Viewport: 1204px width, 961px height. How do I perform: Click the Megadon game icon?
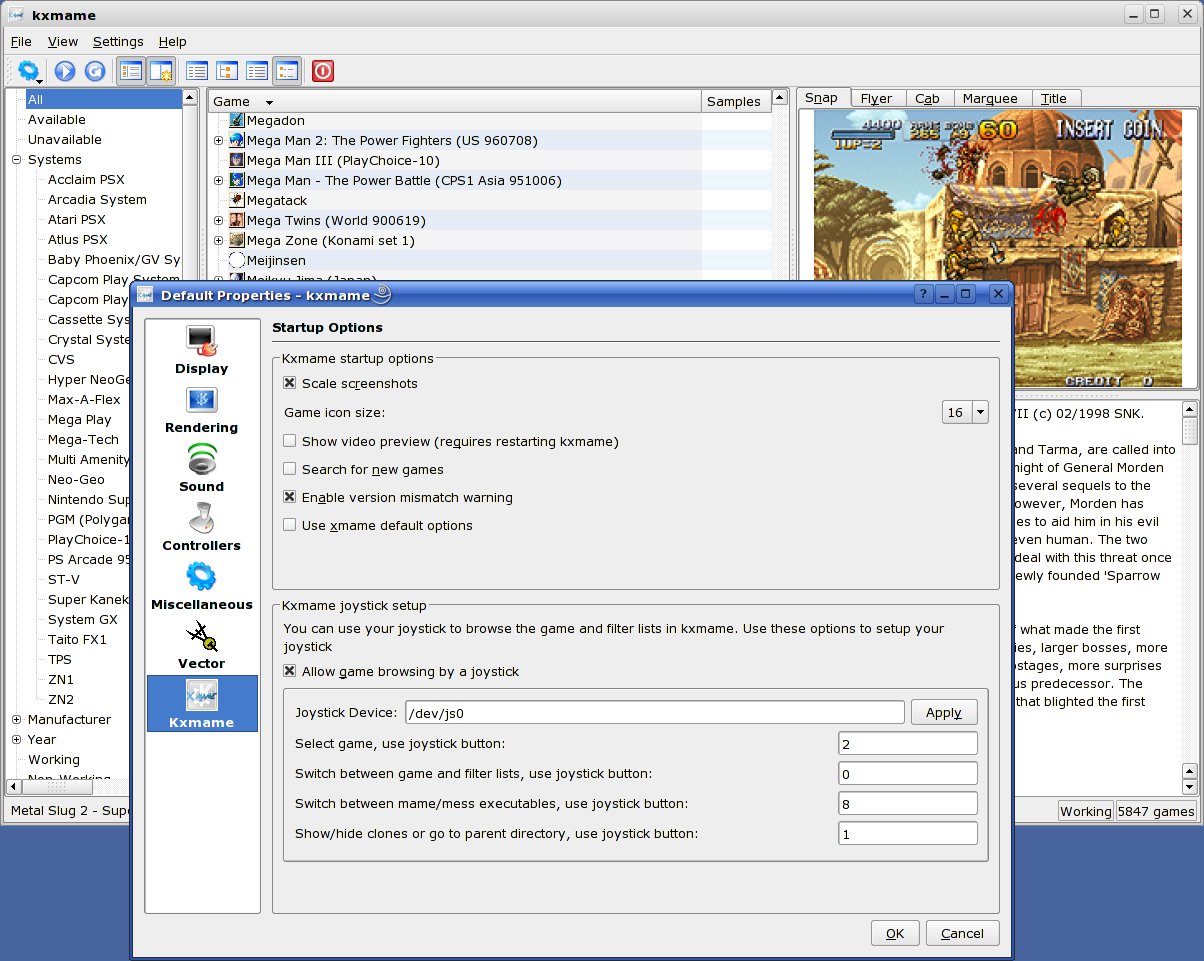(237, 120)
